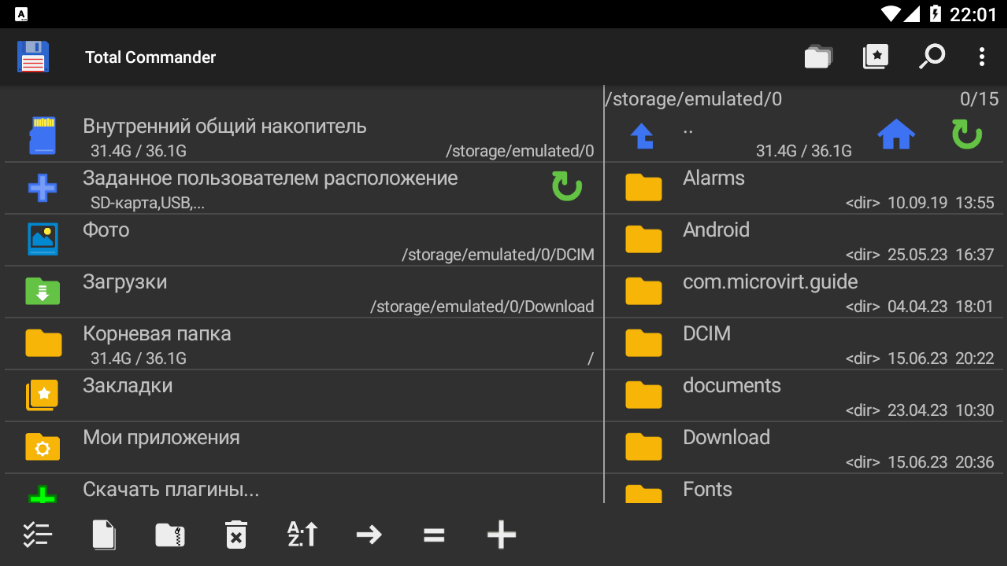Tap the copy/new file page icon
Screen dimensions: 1007x566
point(103,535)
